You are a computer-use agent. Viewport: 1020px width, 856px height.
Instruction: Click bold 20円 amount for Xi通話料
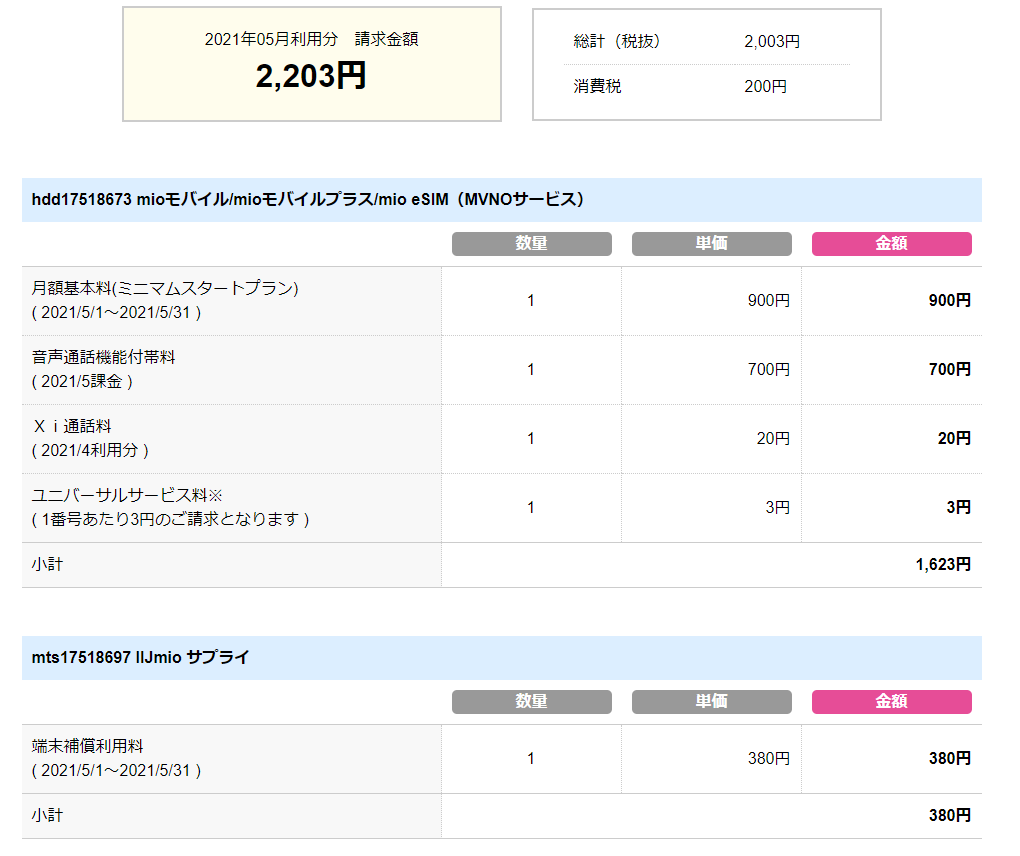coord(954,438)
